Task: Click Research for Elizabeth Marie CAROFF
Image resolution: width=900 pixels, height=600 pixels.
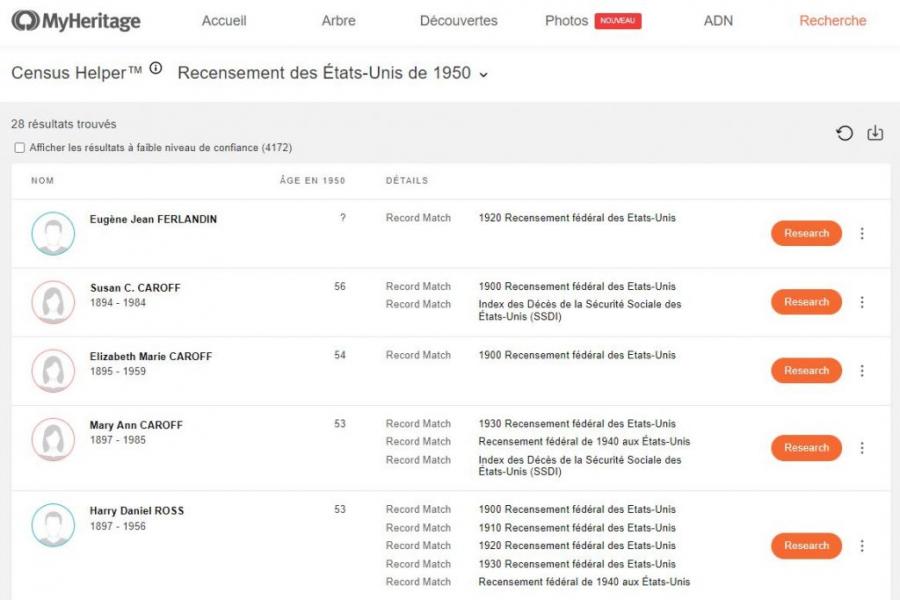Action: 806,371
